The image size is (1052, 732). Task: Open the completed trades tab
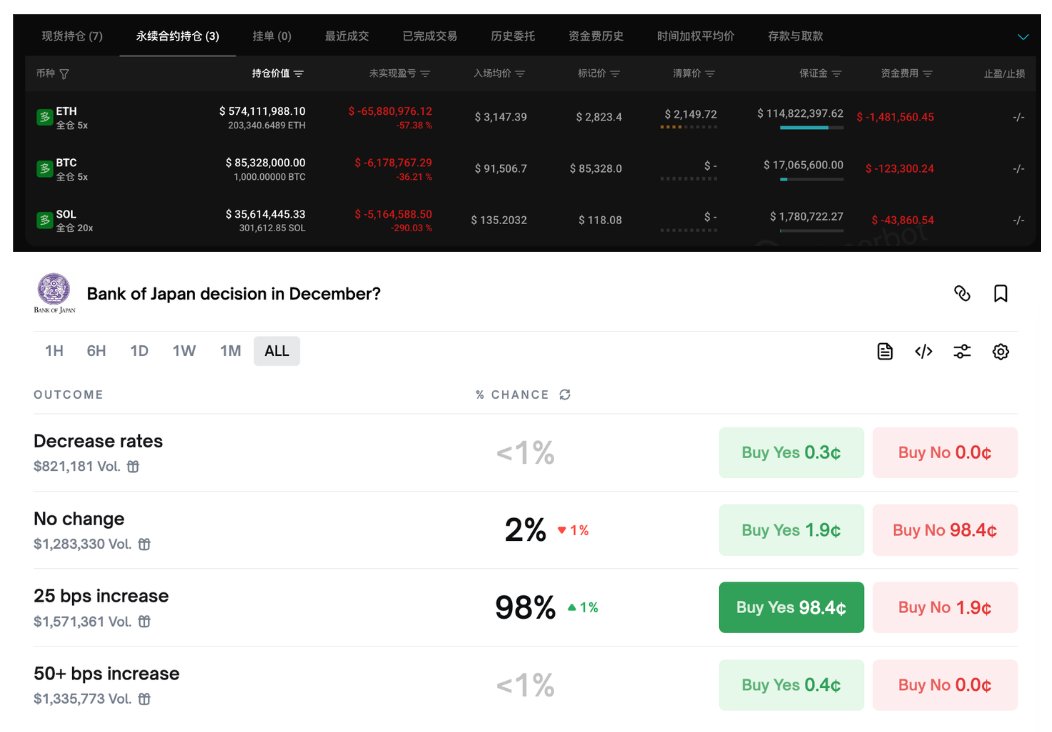429,36
